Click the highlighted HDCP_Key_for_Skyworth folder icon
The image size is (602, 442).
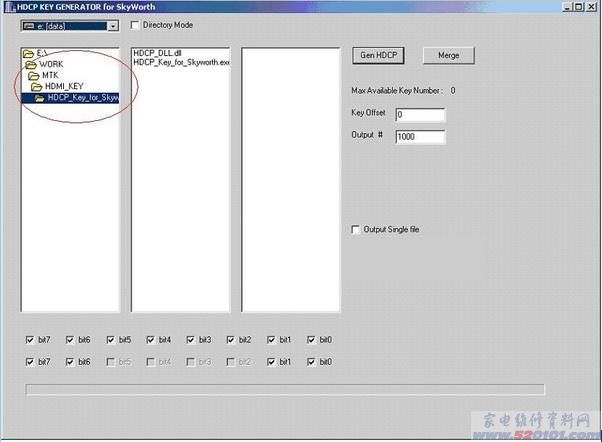tap(40, 98)
